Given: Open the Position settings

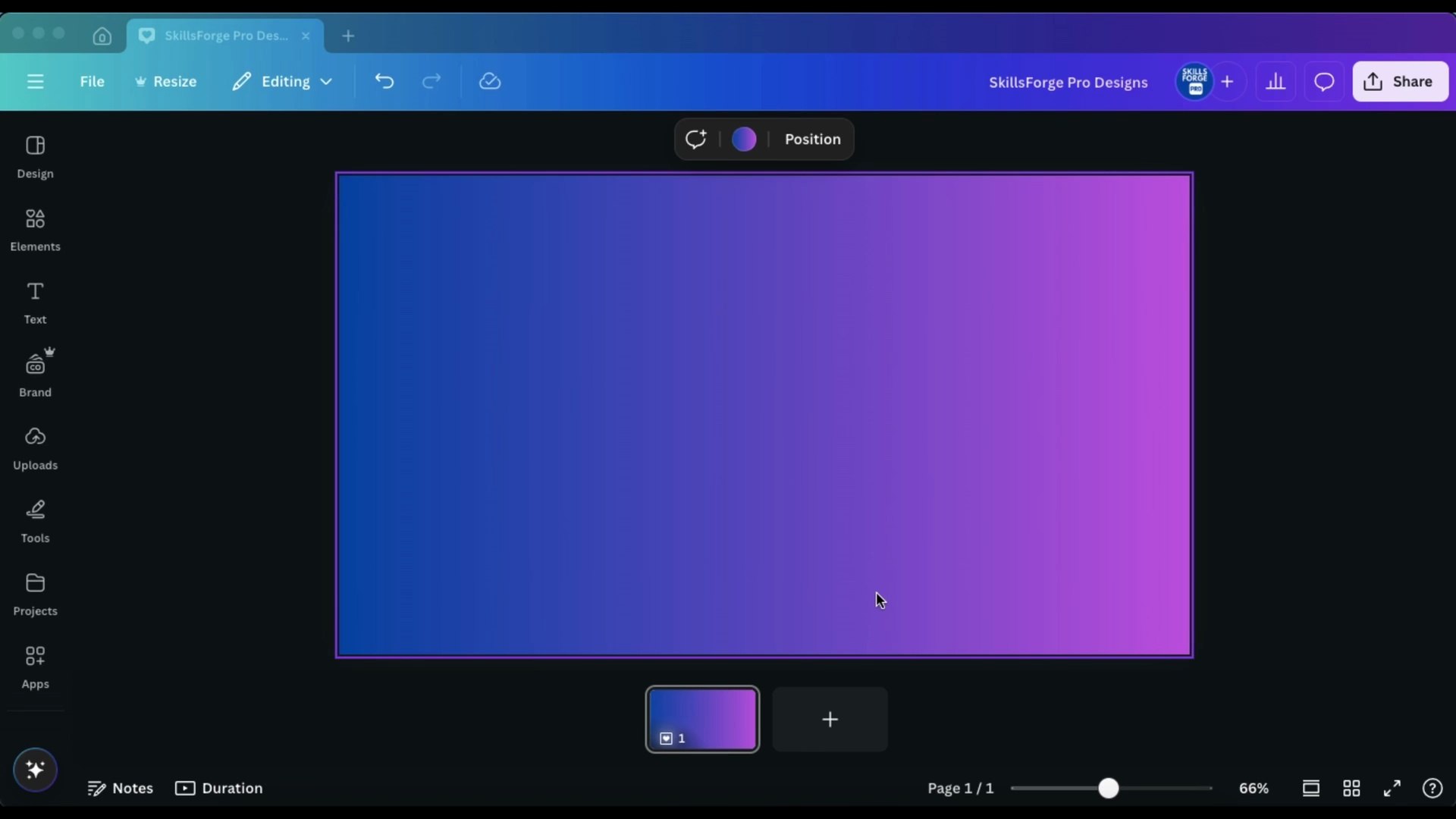Looking at the screenshot, I should point(812,139).
